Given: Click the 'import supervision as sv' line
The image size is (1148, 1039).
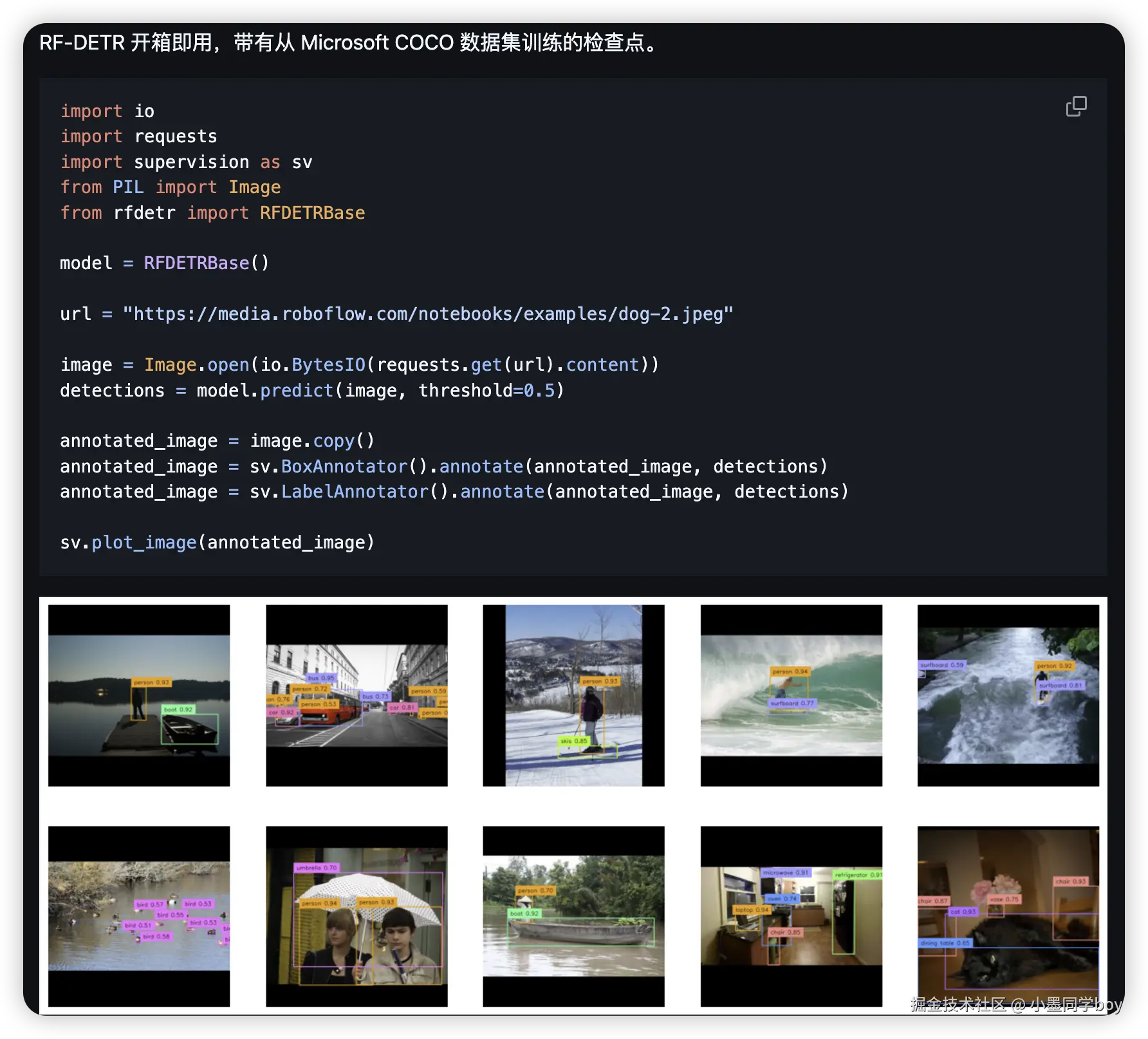Looking at the screenshot, I should click(187, 162).
